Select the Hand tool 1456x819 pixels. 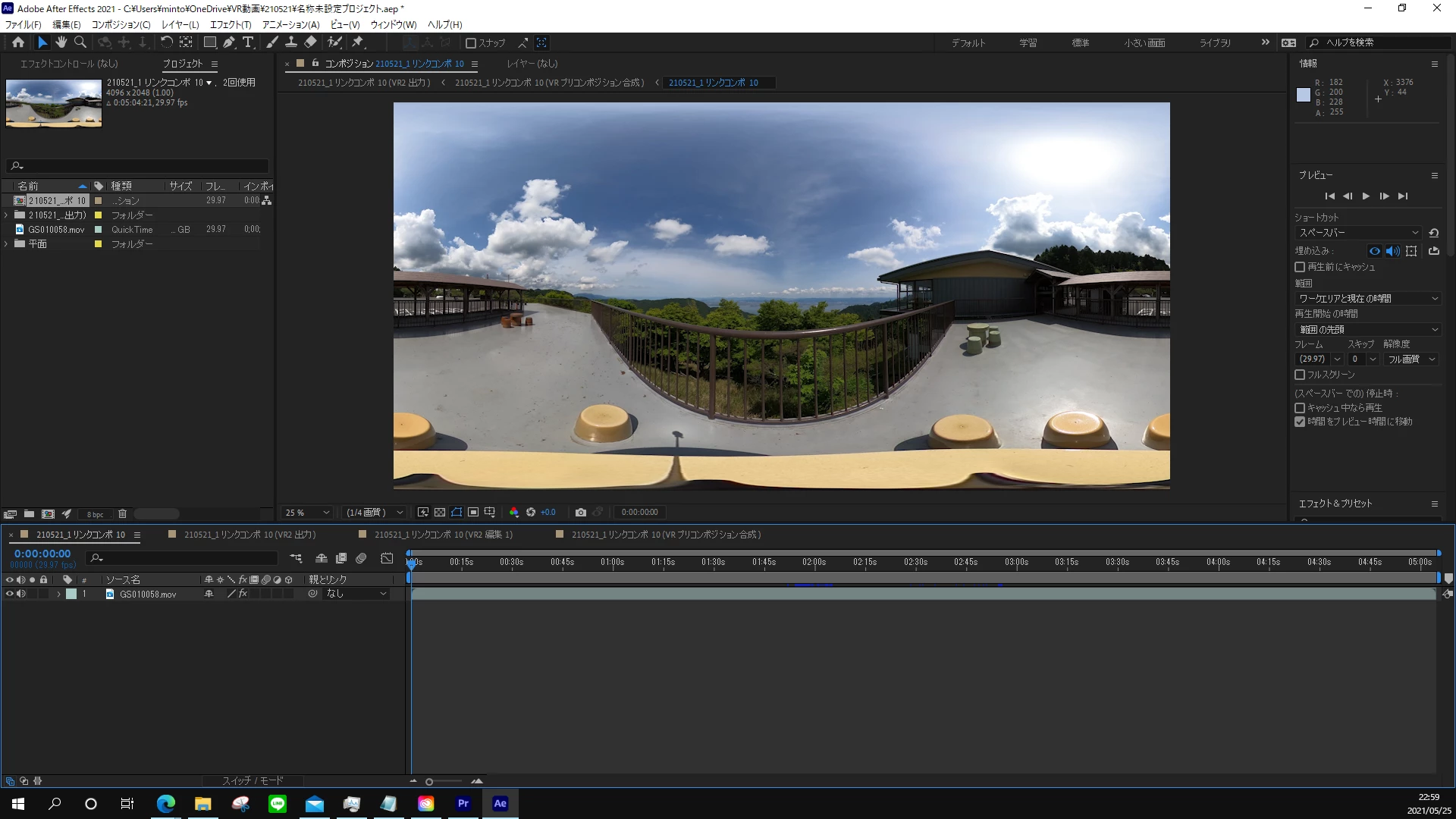tap(61, 42)
